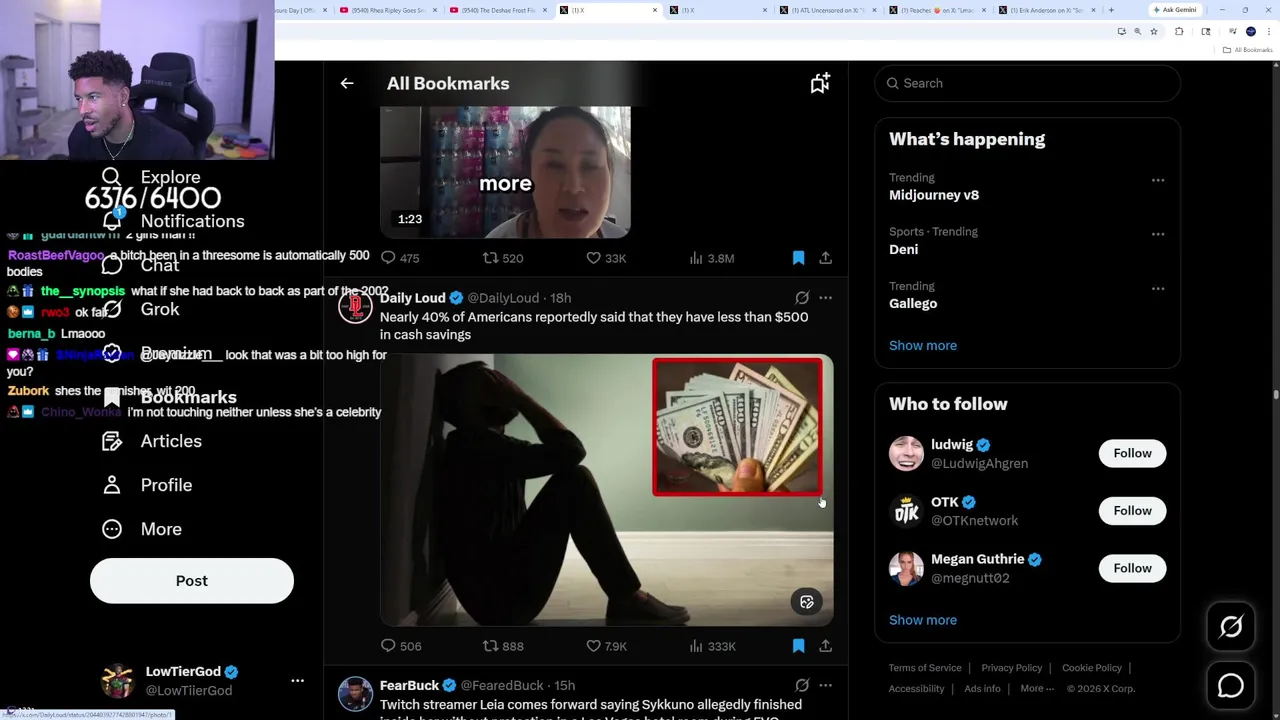1280x720 pixels.
Task: Open More menu in the sidebar
Action: click(142, 529)
